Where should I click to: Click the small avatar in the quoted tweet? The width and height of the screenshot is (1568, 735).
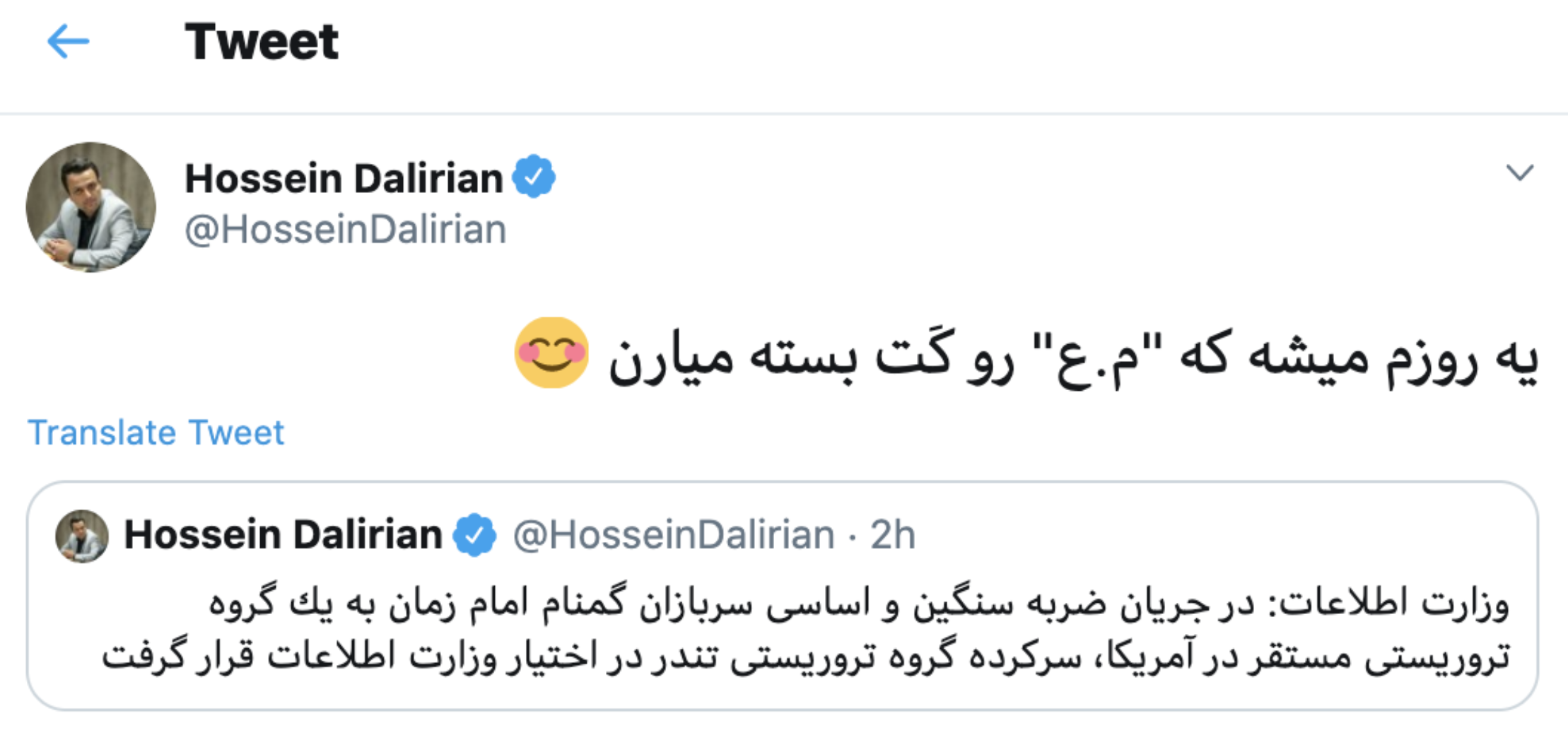pyautogui.click(x=82, y=536)
